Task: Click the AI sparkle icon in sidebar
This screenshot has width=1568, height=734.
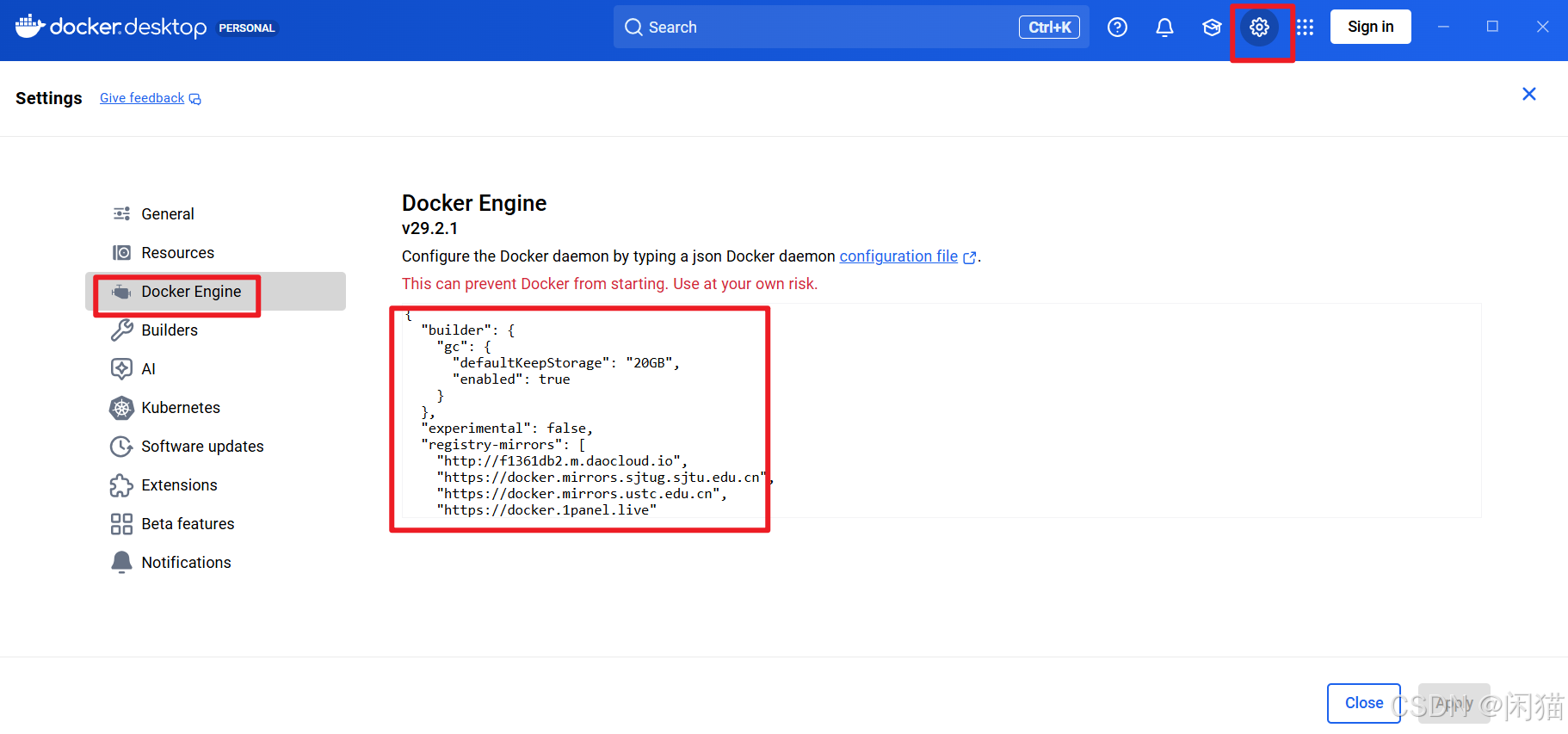Action: (x=121, y=369)
